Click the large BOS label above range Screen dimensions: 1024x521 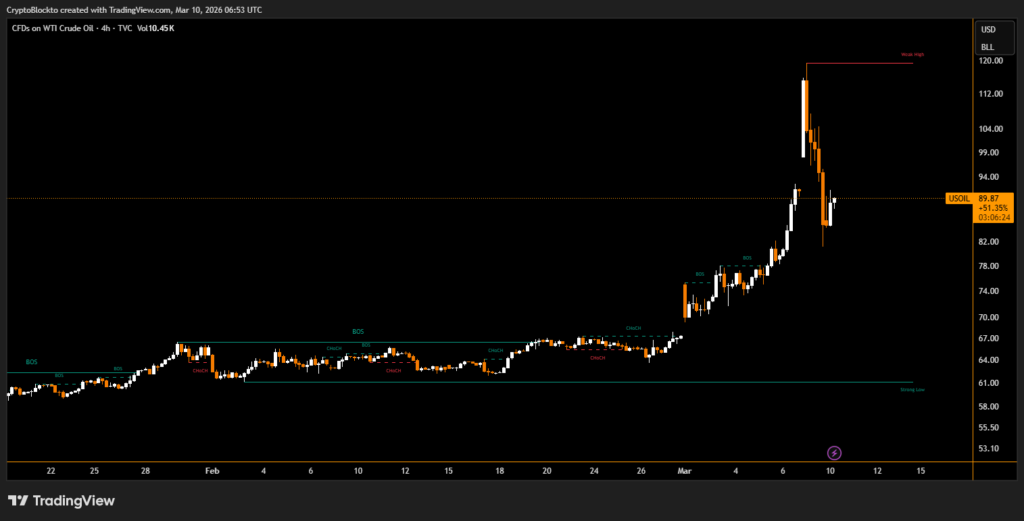click(358, 331)
